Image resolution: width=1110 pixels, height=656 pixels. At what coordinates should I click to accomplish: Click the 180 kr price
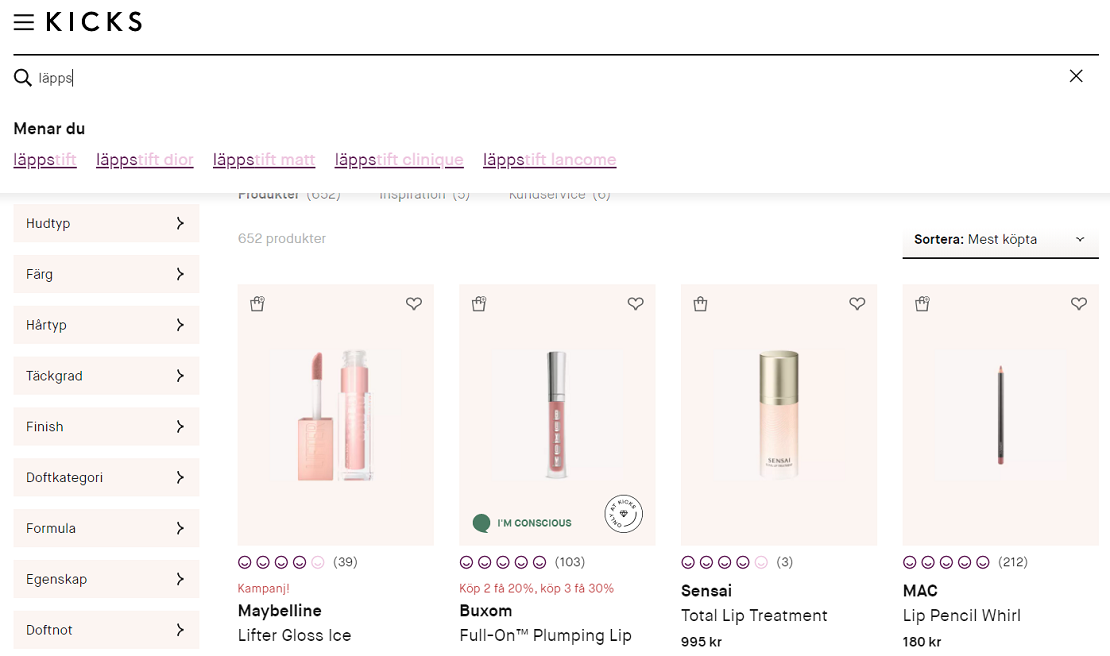922,642
